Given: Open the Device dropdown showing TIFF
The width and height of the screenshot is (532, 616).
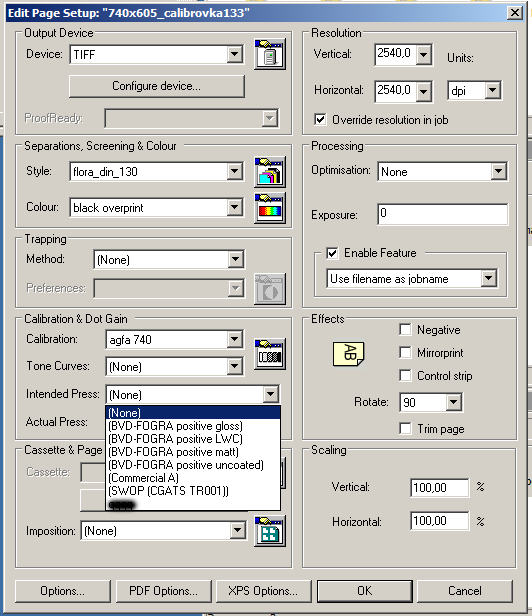Looking at the screenshot, I should click(156, 54).
